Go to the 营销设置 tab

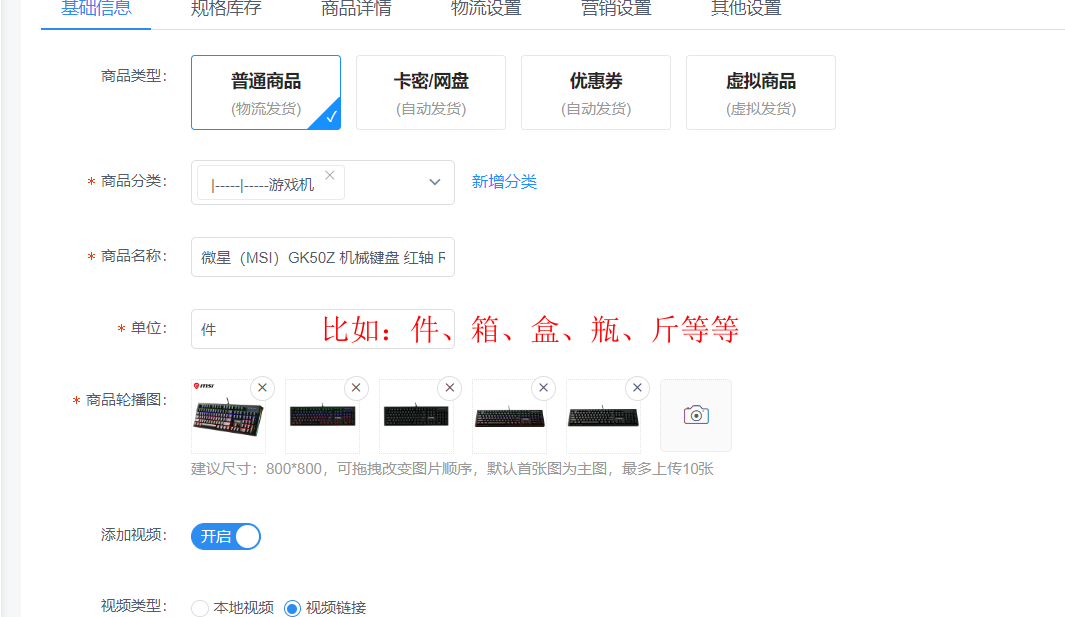tap(616, 10)
